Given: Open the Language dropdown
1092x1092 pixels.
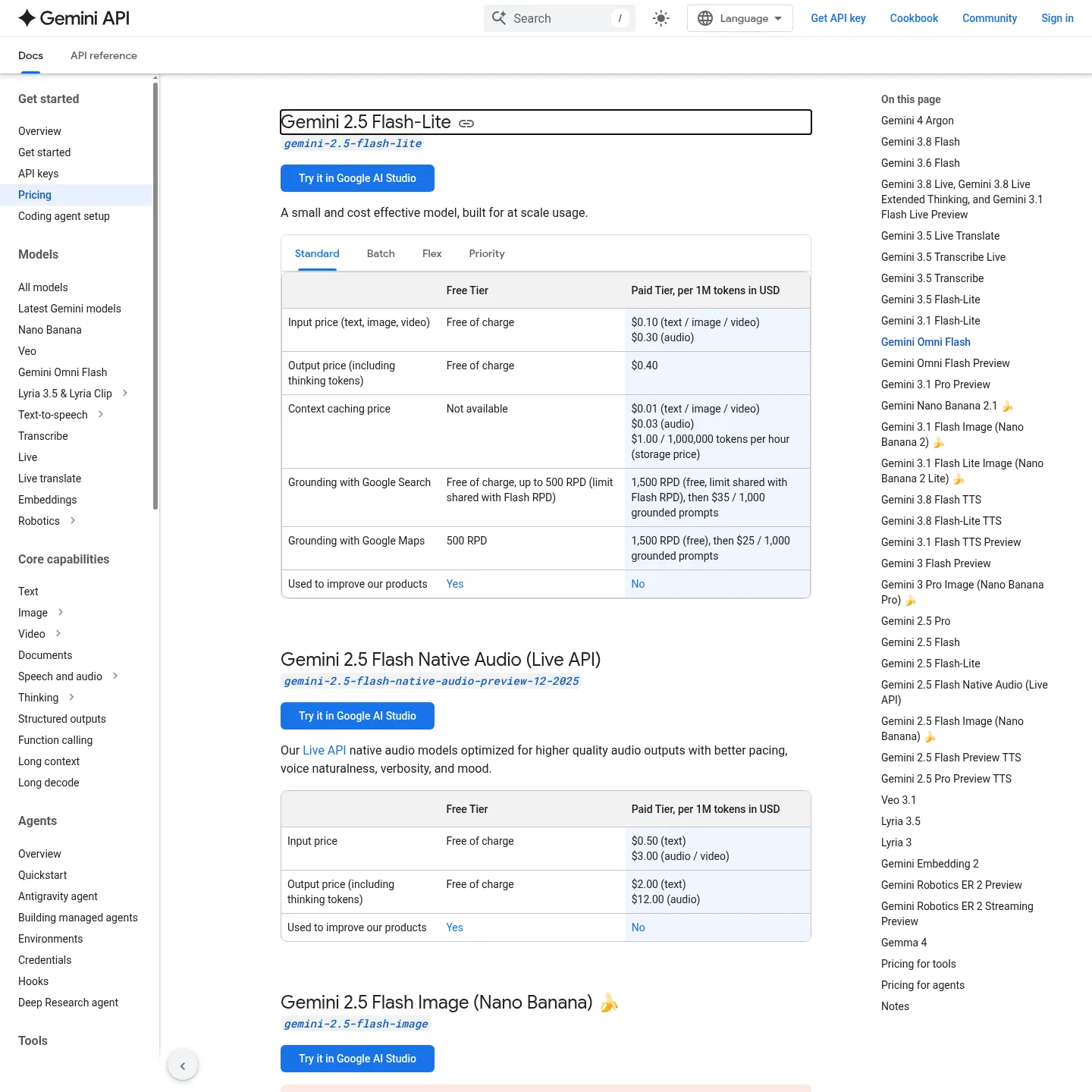Looking at the screenshot, I should (x=740, y=18).
